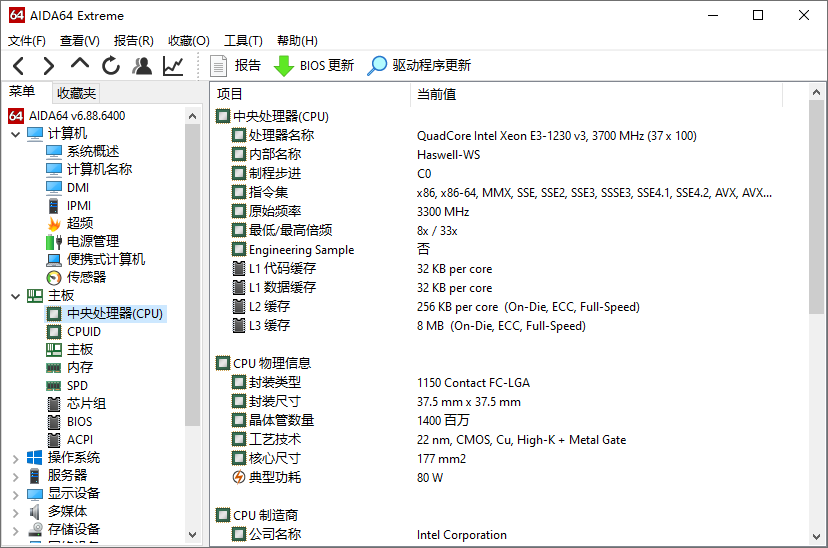
Task: Click the tree panel scrollbar up arrow
Action: [x=193, y=116]
